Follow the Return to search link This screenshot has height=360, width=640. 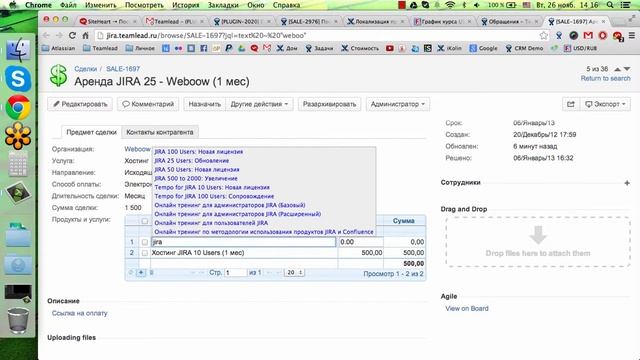605,78
